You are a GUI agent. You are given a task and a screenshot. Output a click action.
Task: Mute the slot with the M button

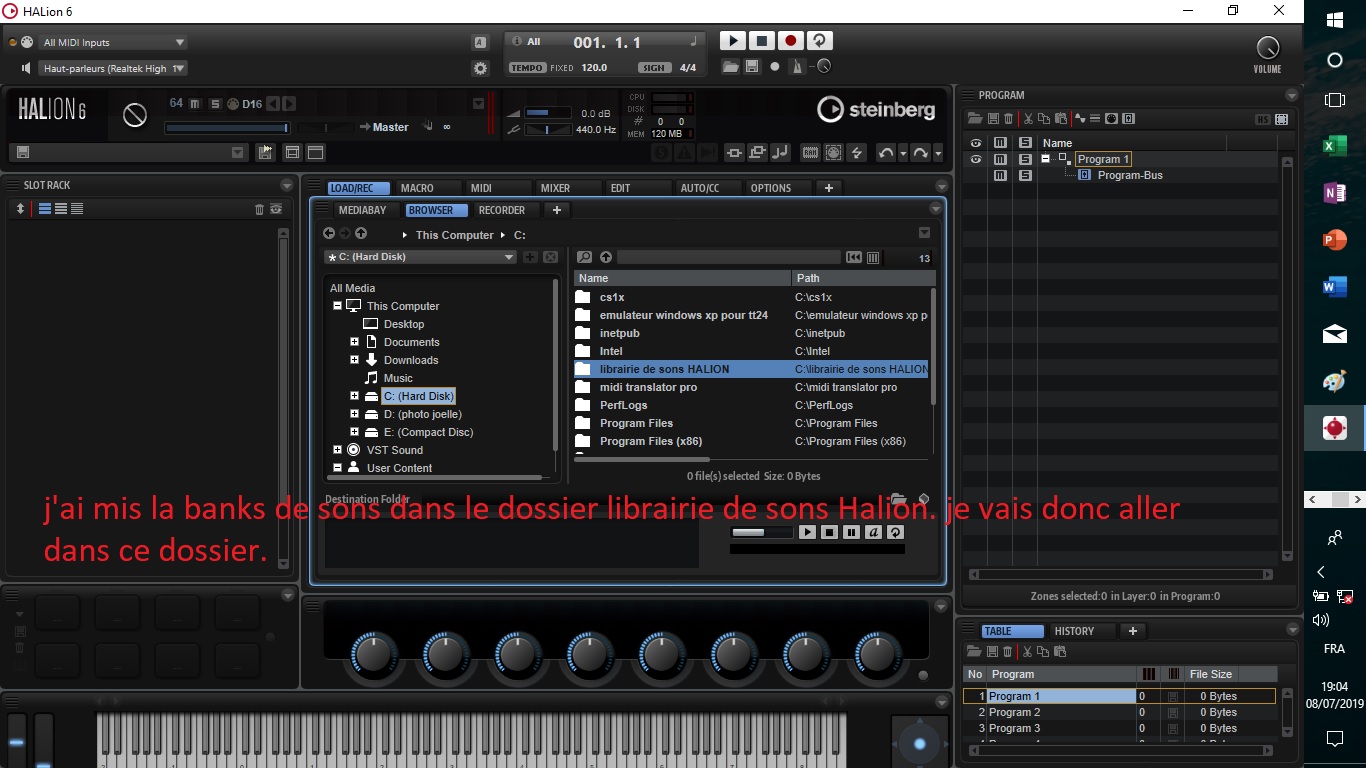coord(194,104)
